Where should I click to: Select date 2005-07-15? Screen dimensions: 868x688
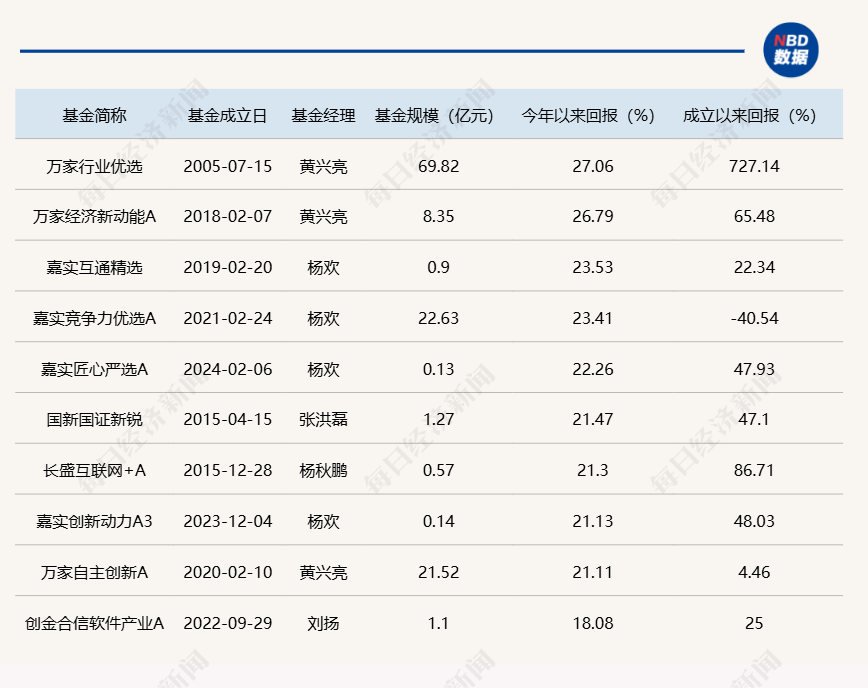228,166
